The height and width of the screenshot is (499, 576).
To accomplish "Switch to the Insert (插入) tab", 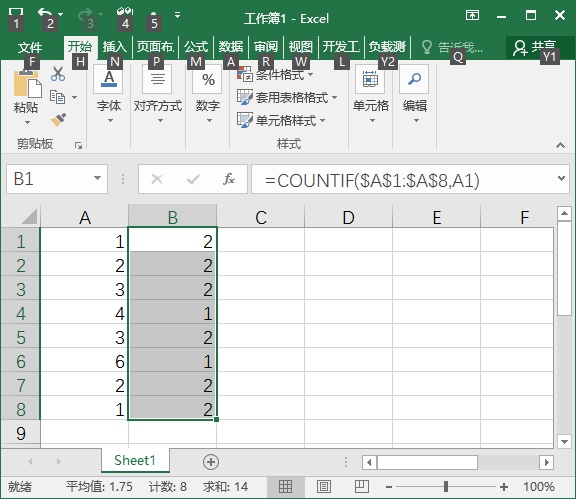I will tap(114, 47).
